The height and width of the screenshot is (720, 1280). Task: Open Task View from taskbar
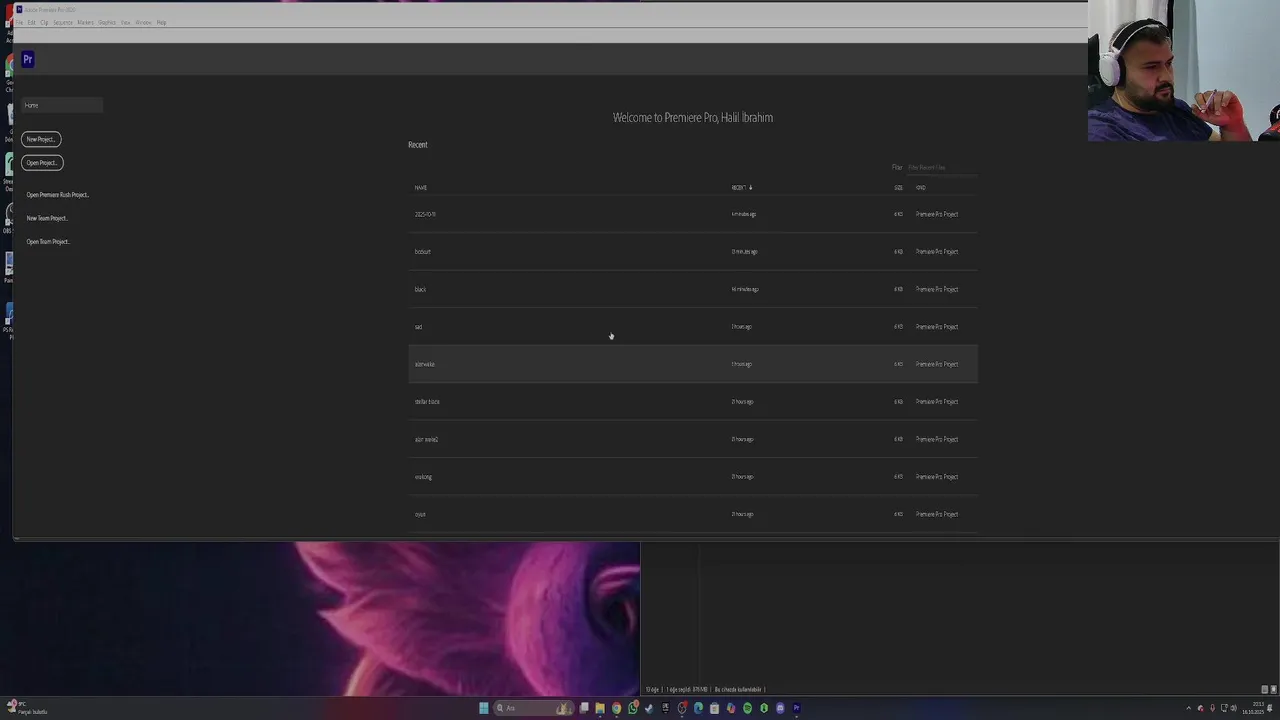pyautogui.click(x=584, y=708)
